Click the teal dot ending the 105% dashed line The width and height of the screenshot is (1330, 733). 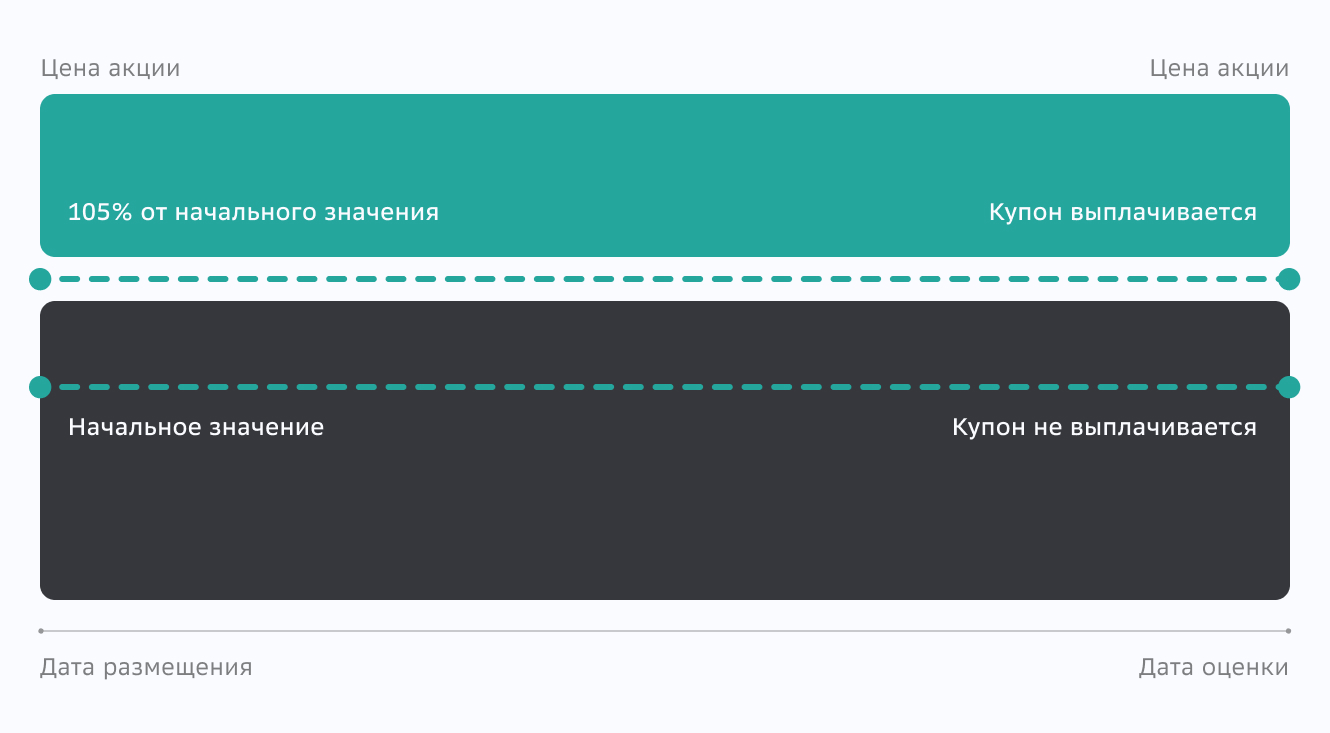click(x=1289, y=279)
